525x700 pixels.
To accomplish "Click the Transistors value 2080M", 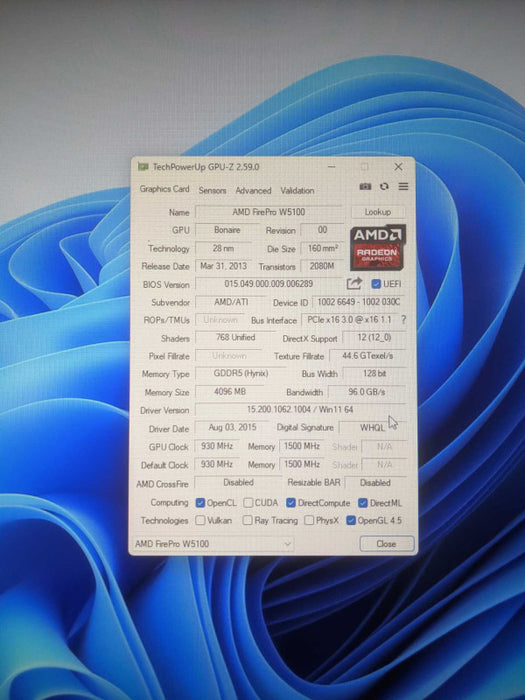I will (322, 266).
